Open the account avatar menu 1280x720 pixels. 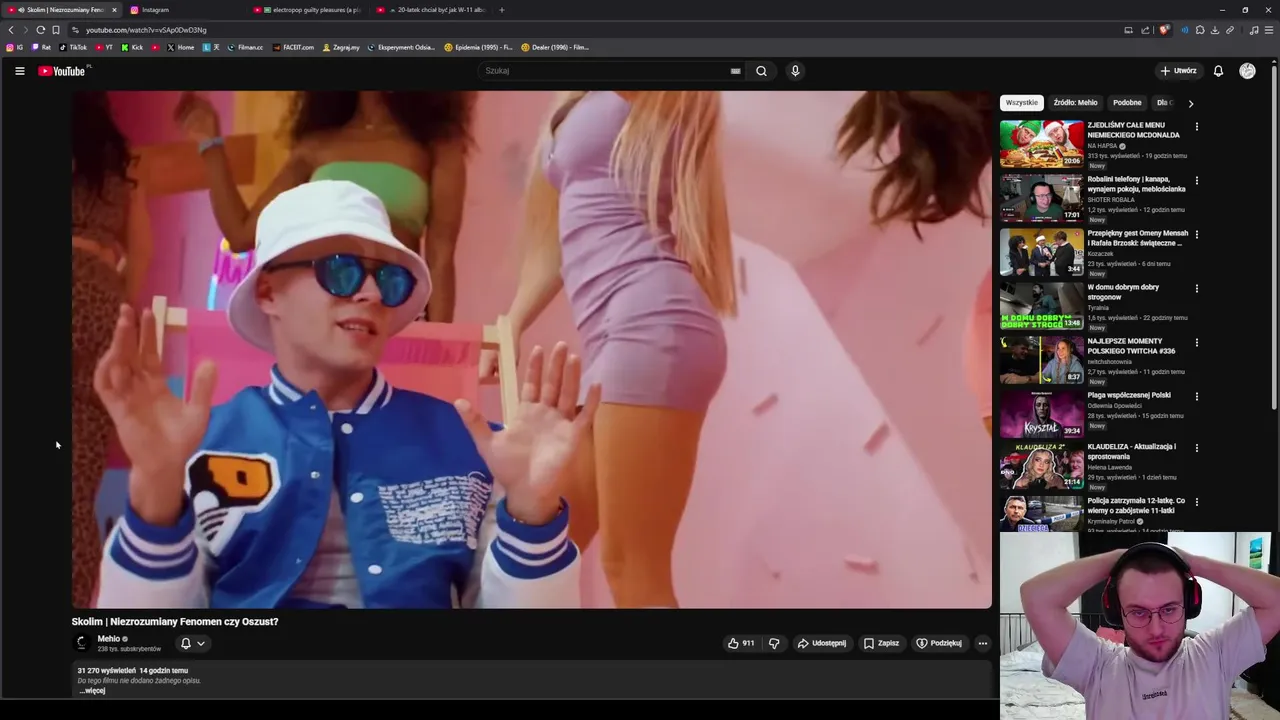tap(1247, 71)
